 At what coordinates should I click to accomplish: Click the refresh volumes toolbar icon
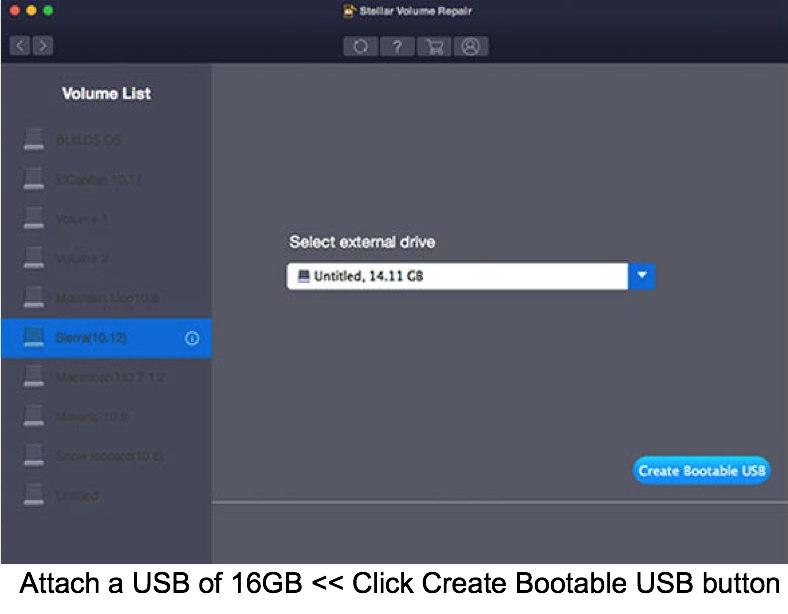(360, 47)
